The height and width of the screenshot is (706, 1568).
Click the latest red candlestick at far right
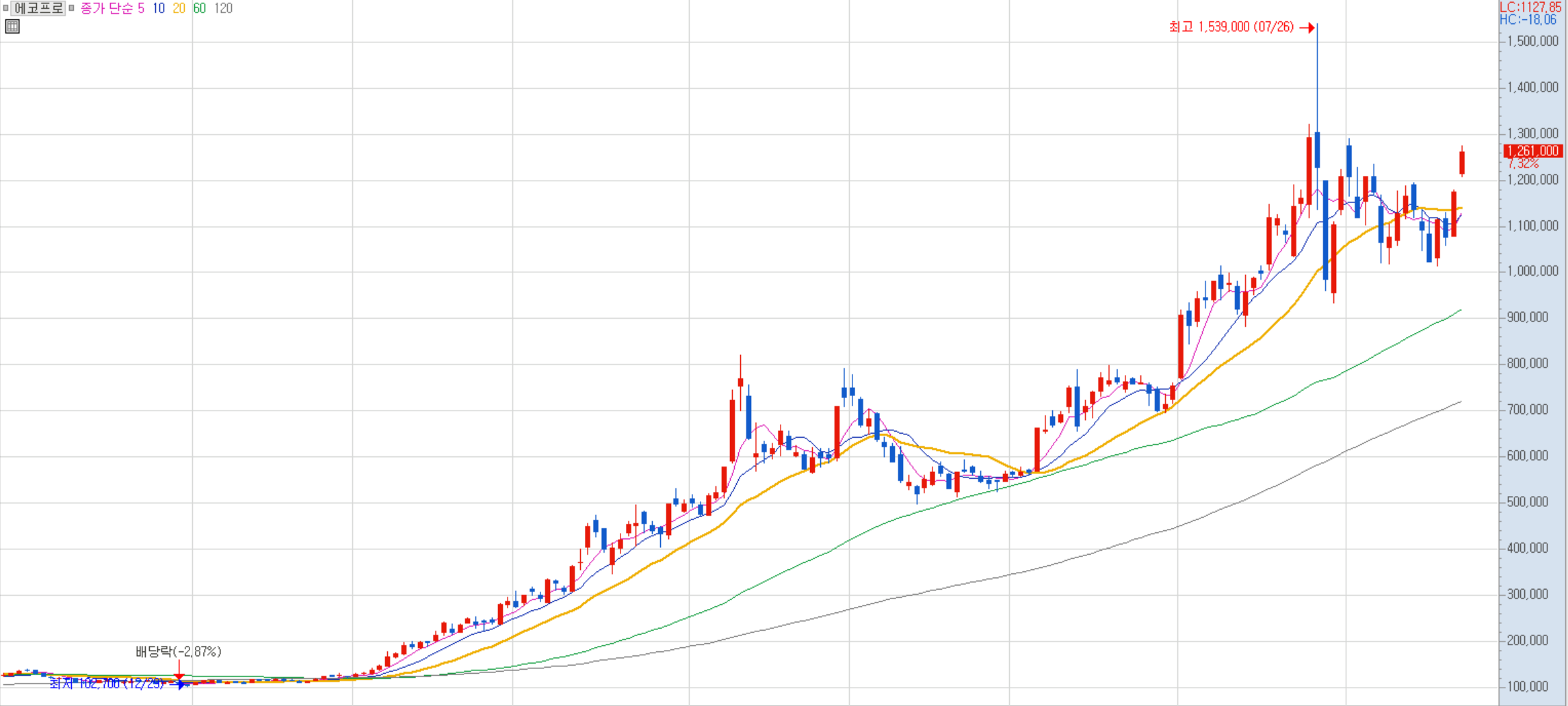(x=1462, y=163)
